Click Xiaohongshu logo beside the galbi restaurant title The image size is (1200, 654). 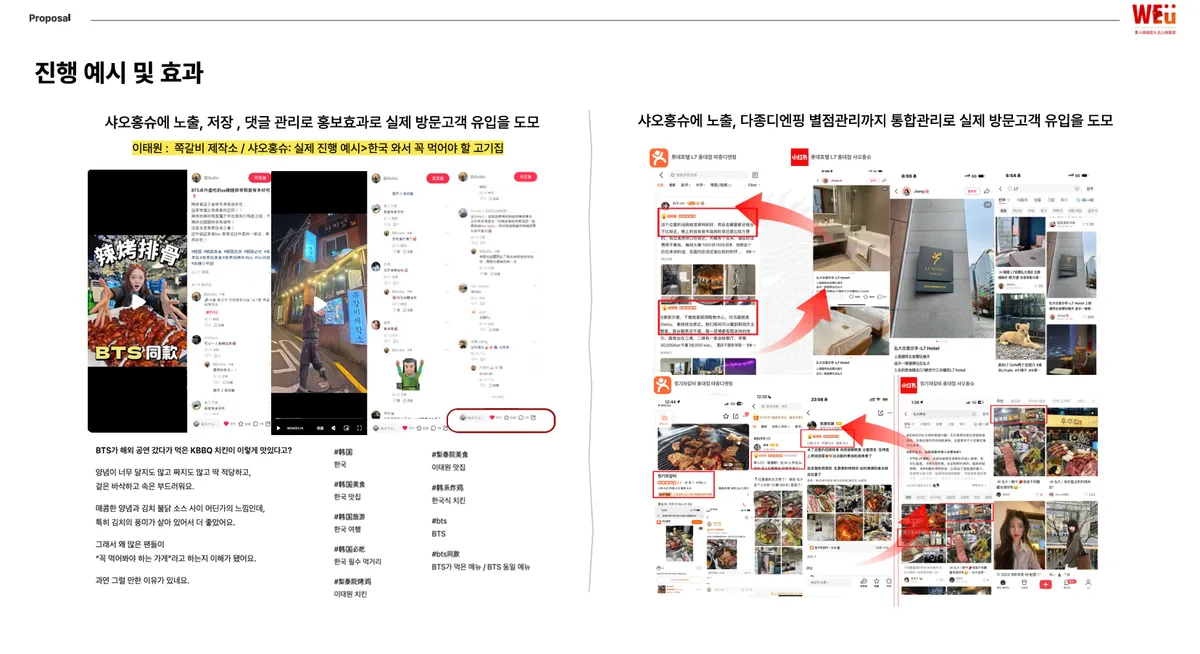909,385
